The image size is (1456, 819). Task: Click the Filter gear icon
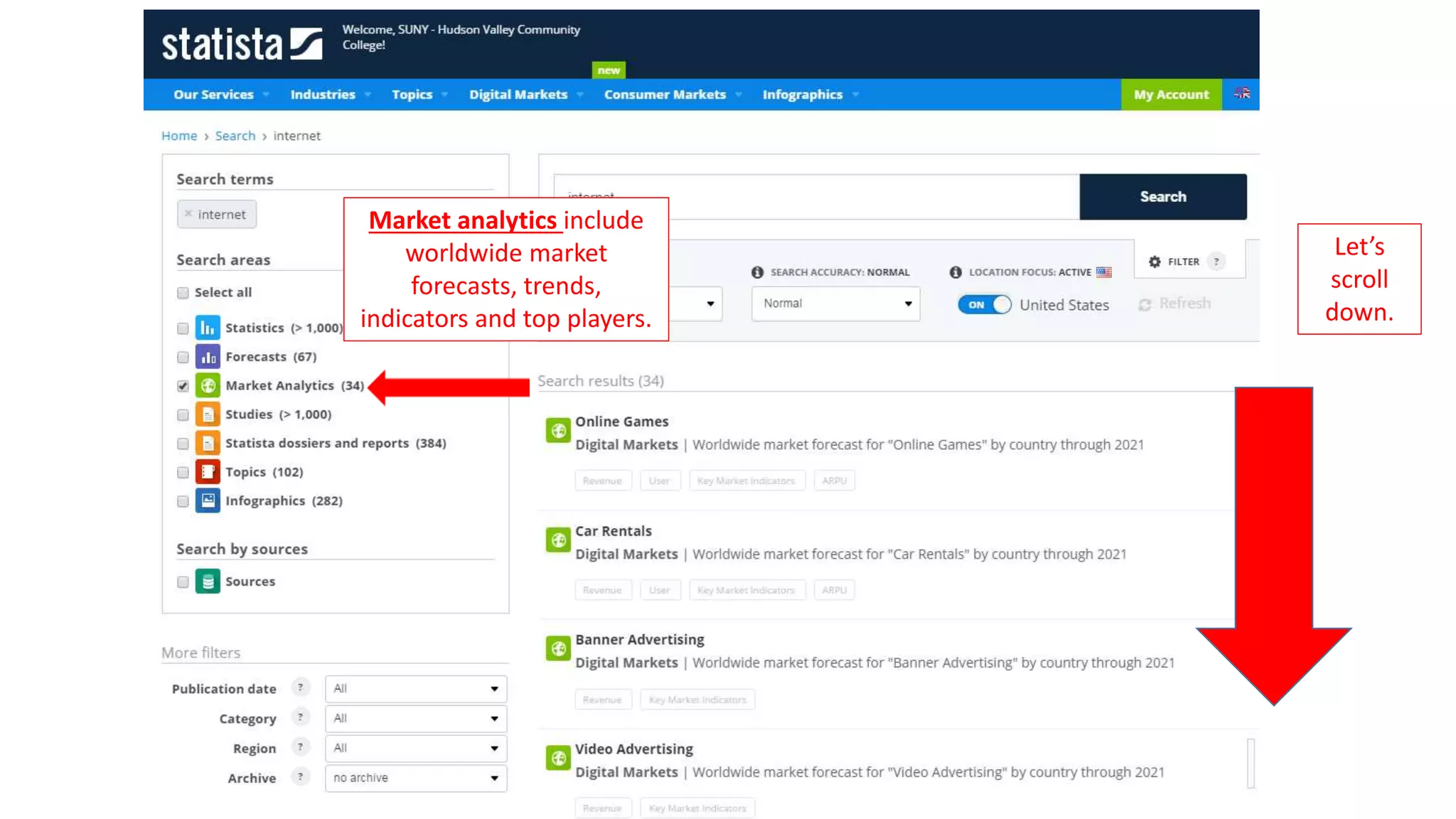(1155, 262)
